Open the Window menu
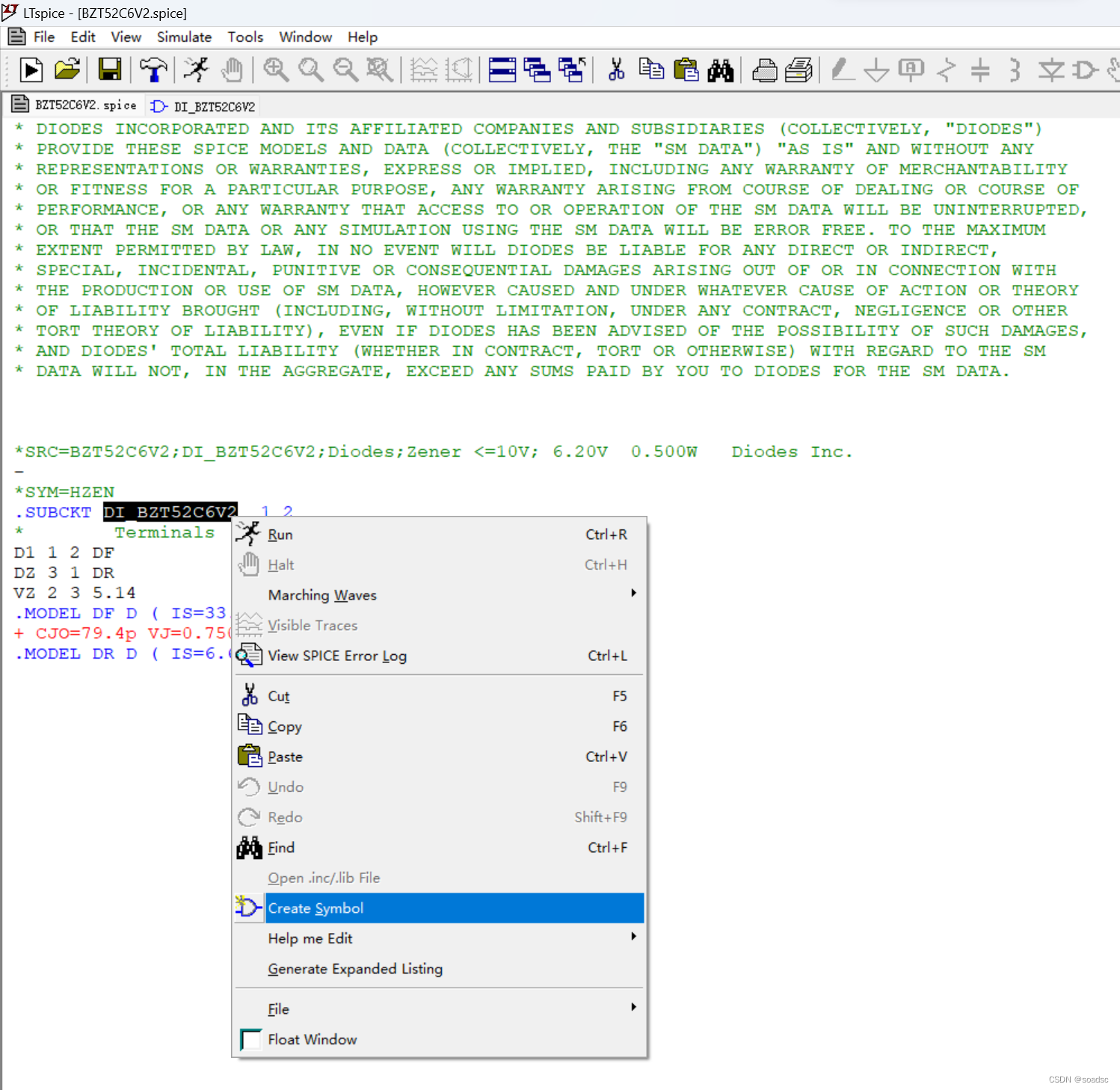Viewport: 1120px width, 1090px height. 305,37
